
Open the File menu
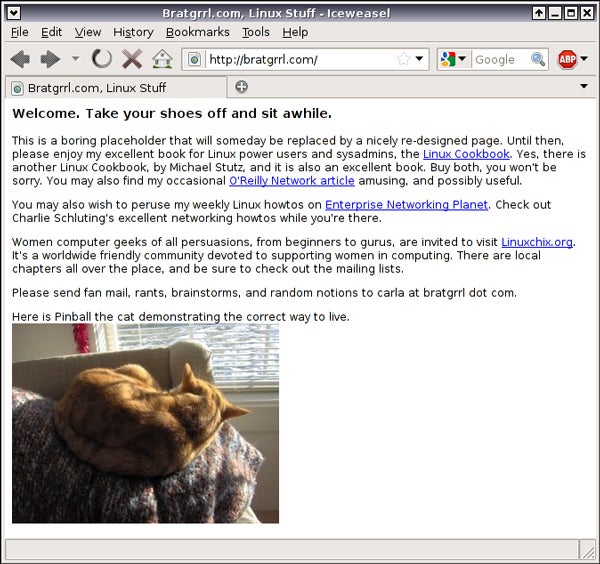click(x=20, y=32)
